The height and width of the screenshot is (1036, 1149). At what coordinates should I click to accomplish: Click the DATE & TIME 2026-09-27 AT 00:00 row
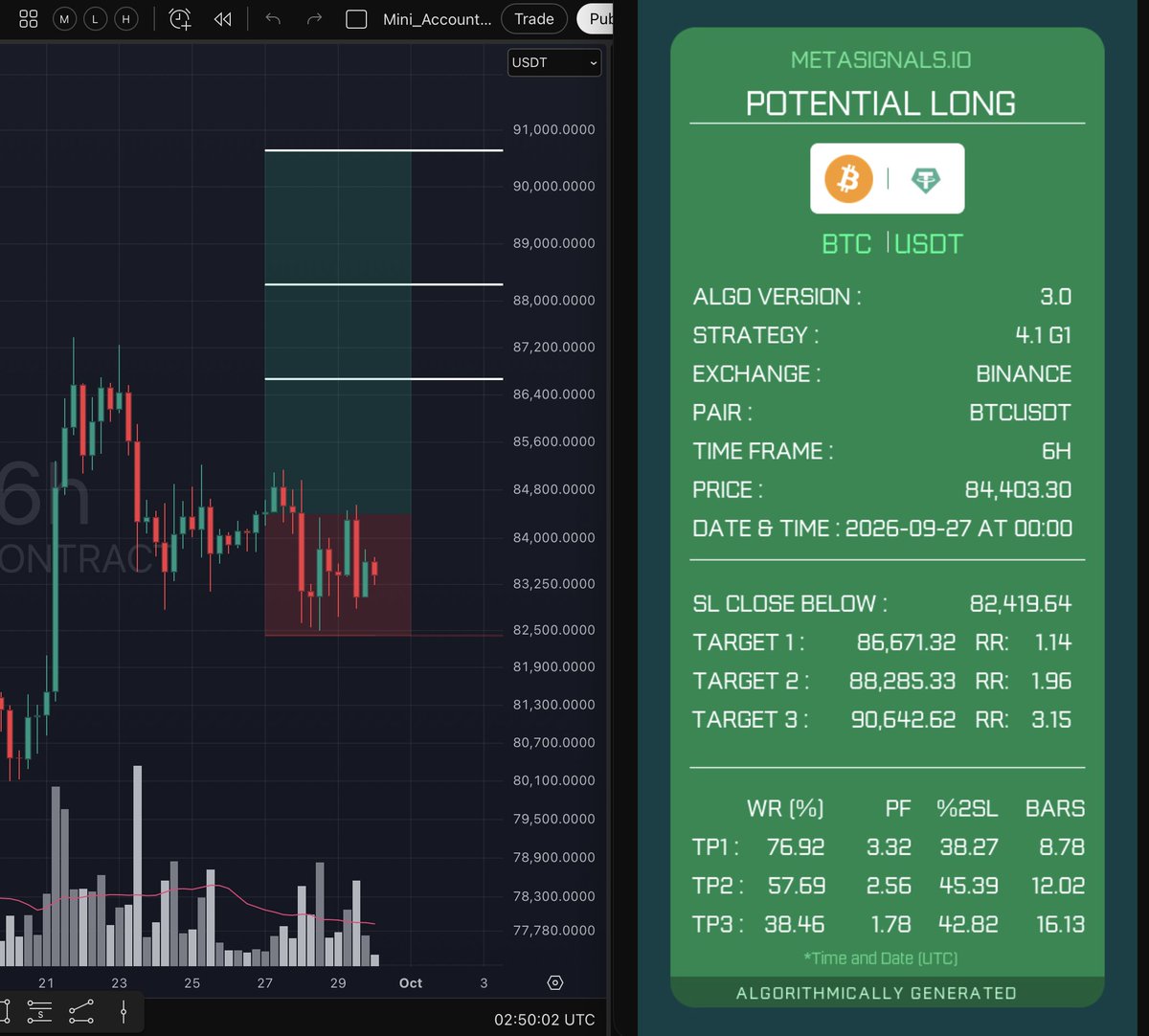click(x=882, y=529)
